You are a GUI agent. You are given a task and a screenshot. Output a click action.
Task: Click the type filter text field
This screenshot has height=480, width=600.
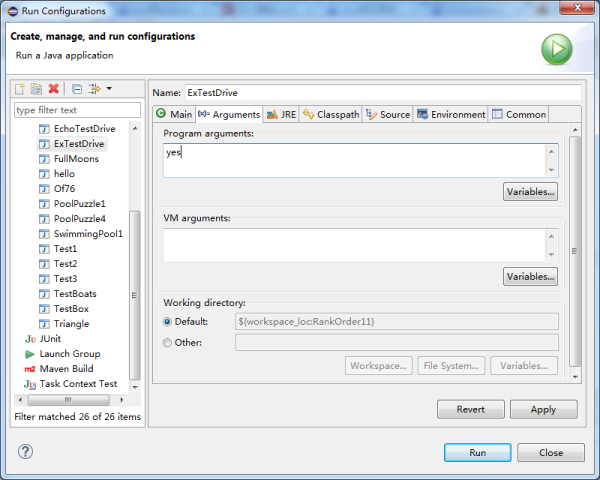click(77, 110)
